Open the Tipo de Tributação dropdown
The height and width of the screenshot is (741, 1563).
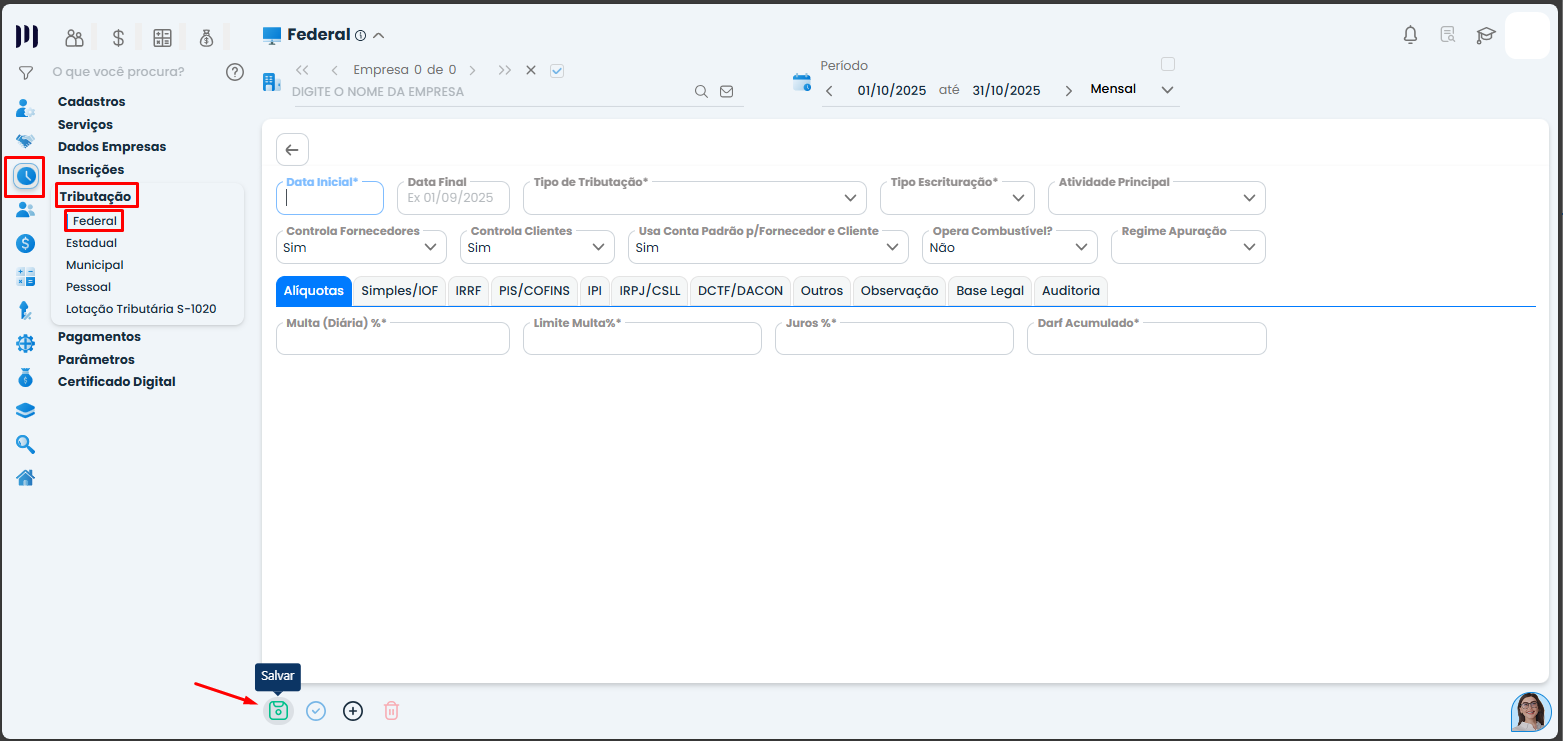(x=695, y=198)
